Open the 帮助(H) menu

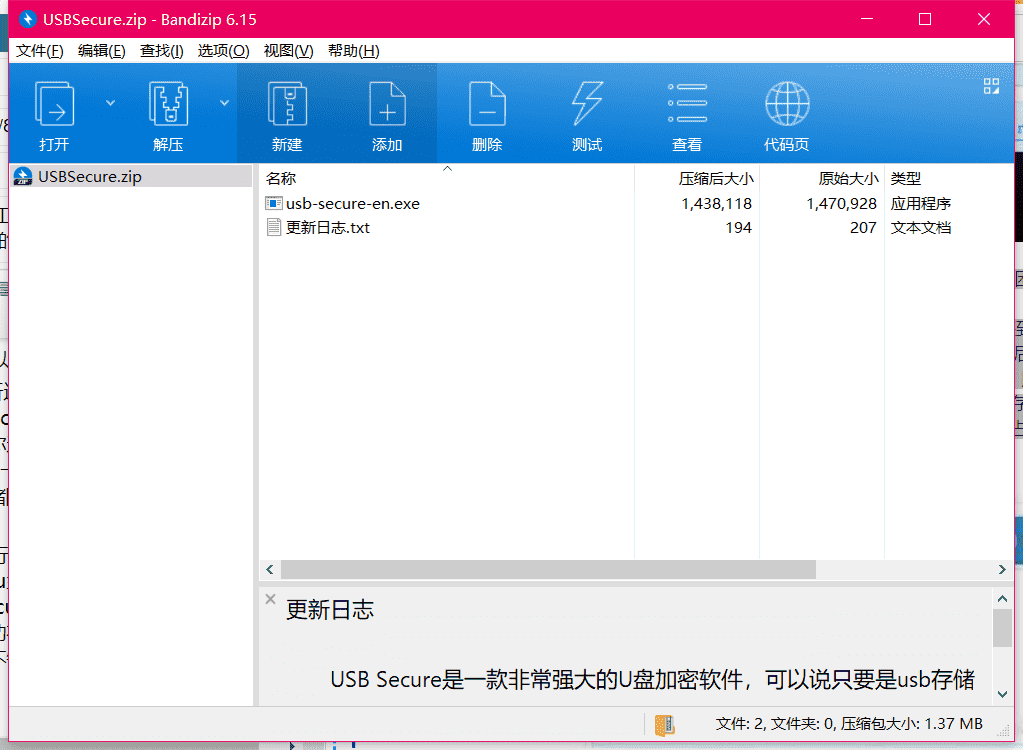(x=353, y=51)
